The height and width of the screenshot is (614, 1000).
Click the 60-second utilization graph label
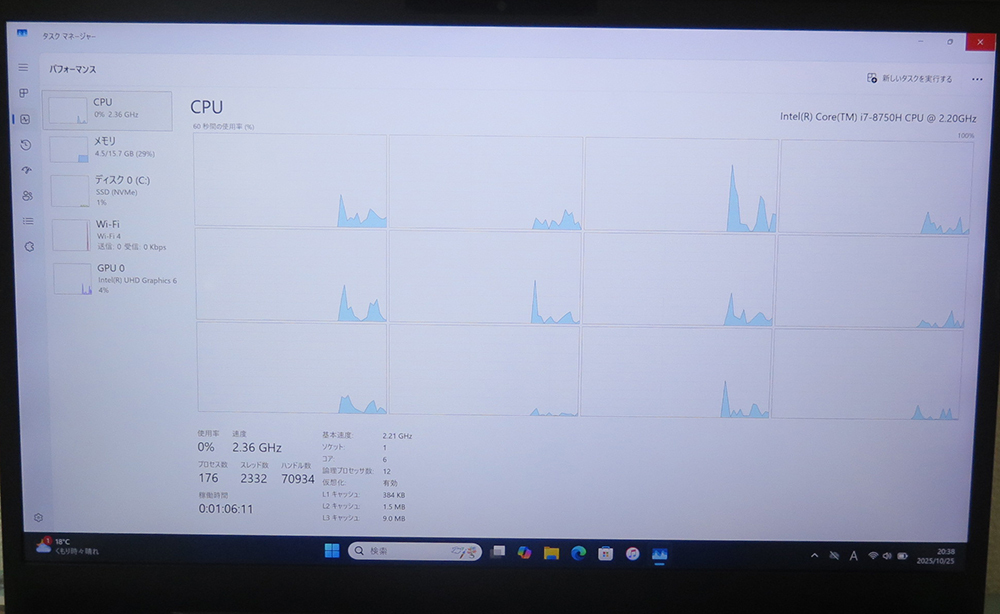coord(223,126)
